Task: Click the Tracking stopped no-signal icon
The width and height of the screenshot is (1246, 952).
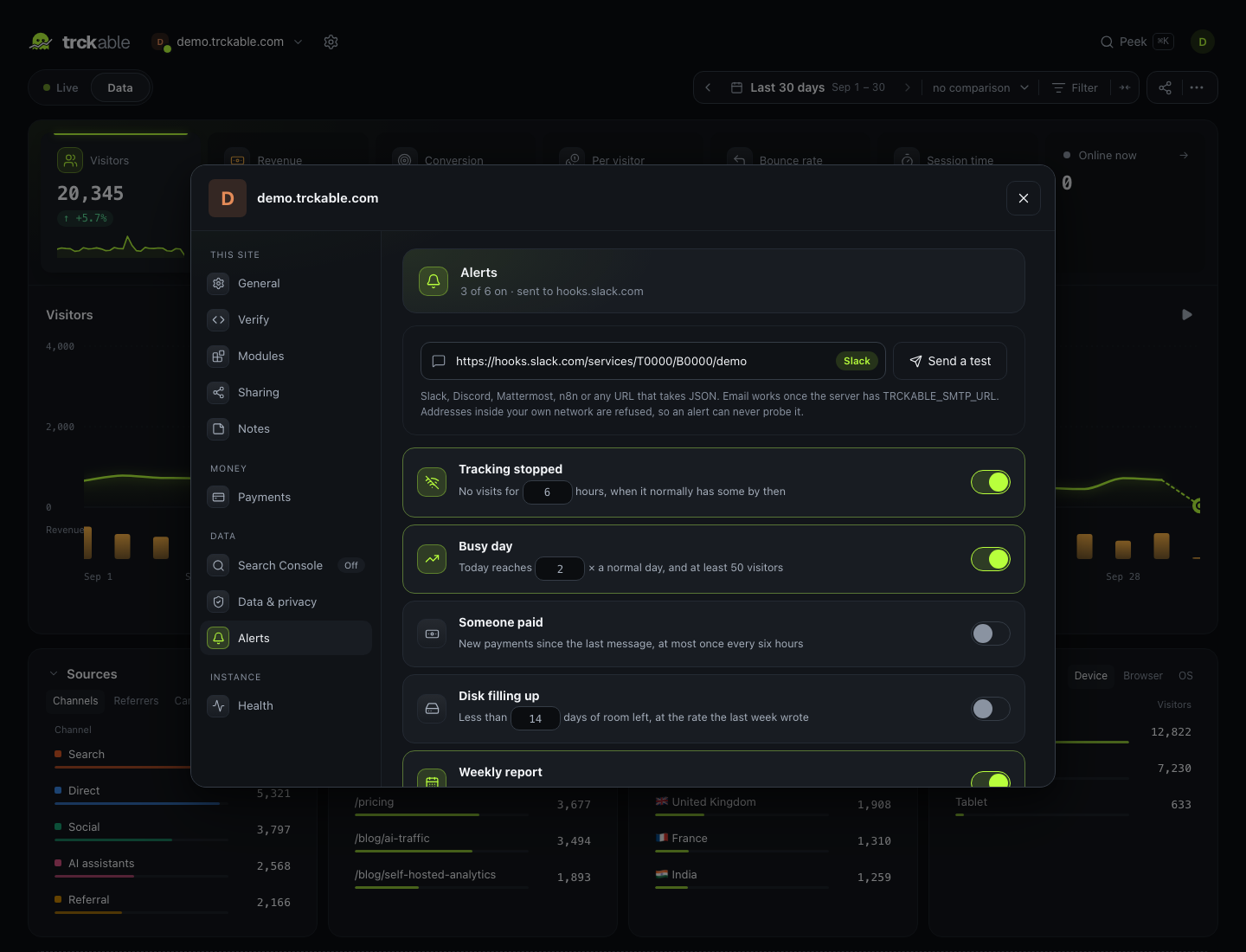Action: (432, 482)
